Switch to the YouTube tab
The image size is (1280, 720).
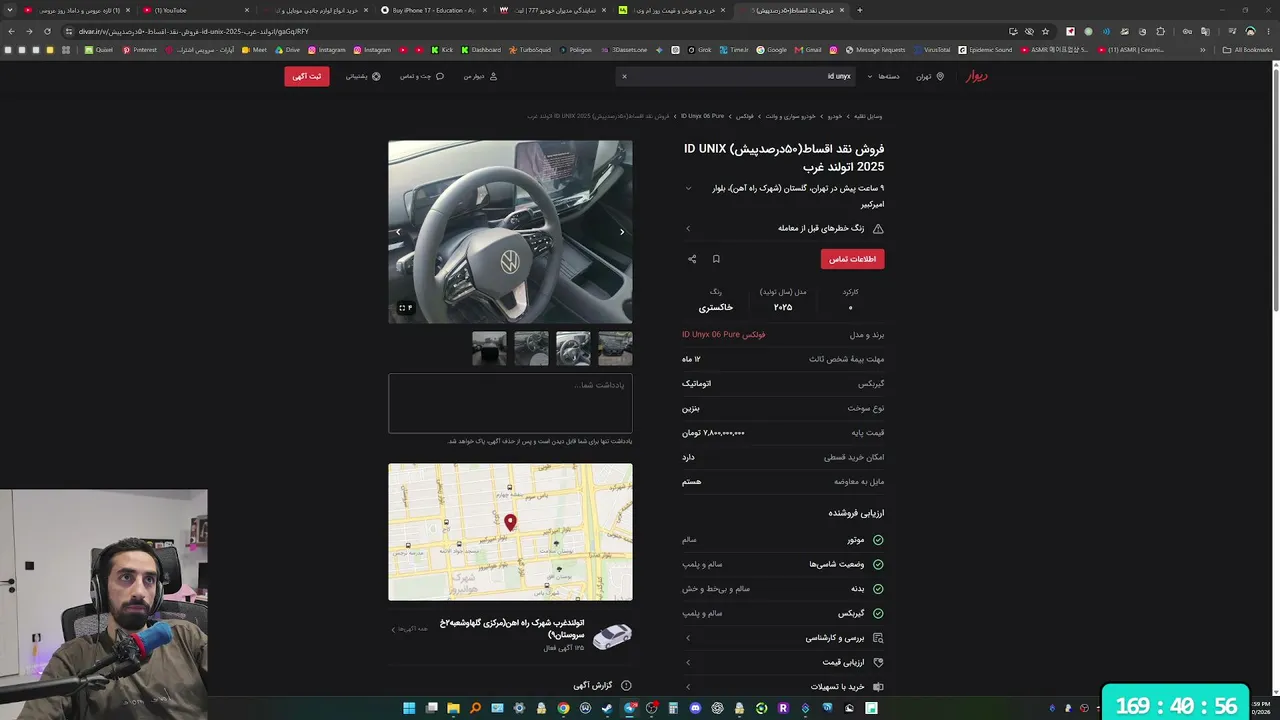pos(196,10)
